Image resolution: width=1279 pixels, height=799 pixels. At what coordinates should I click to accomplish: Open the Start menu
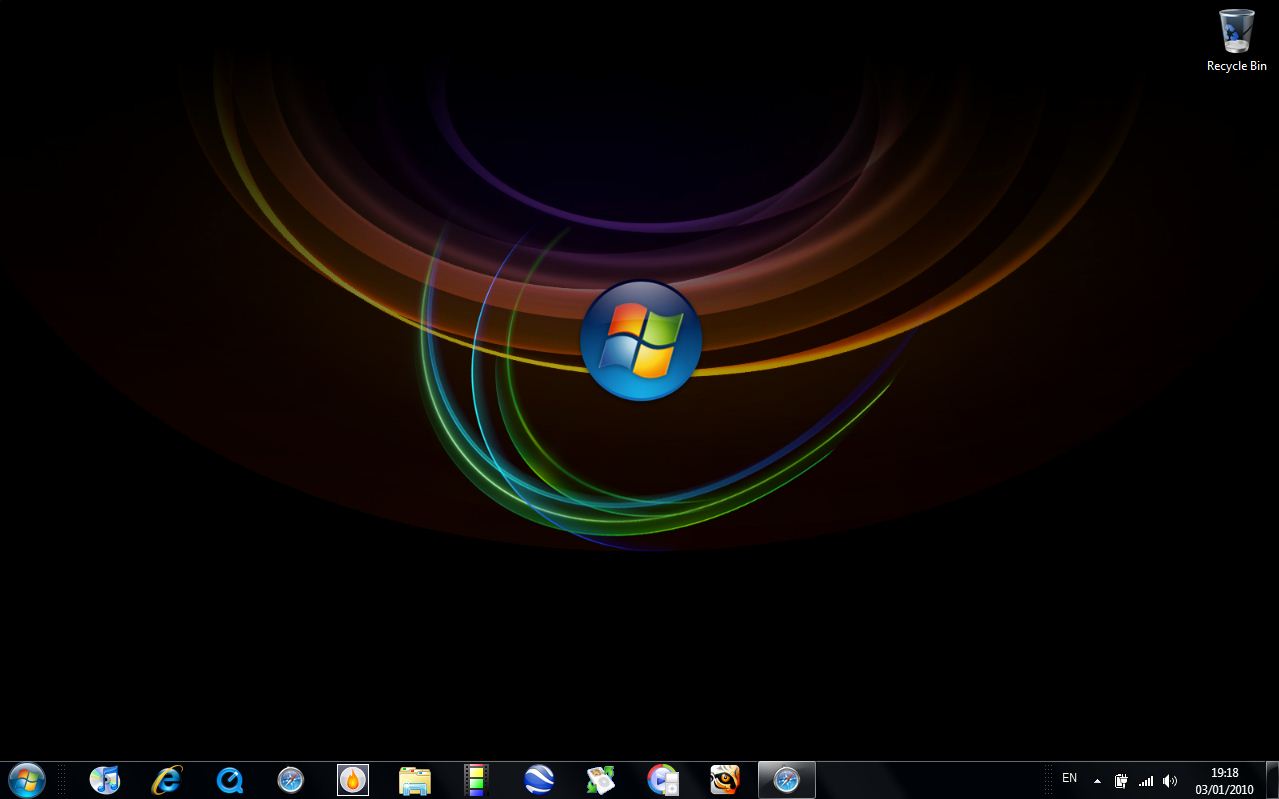tap(28, 779)
